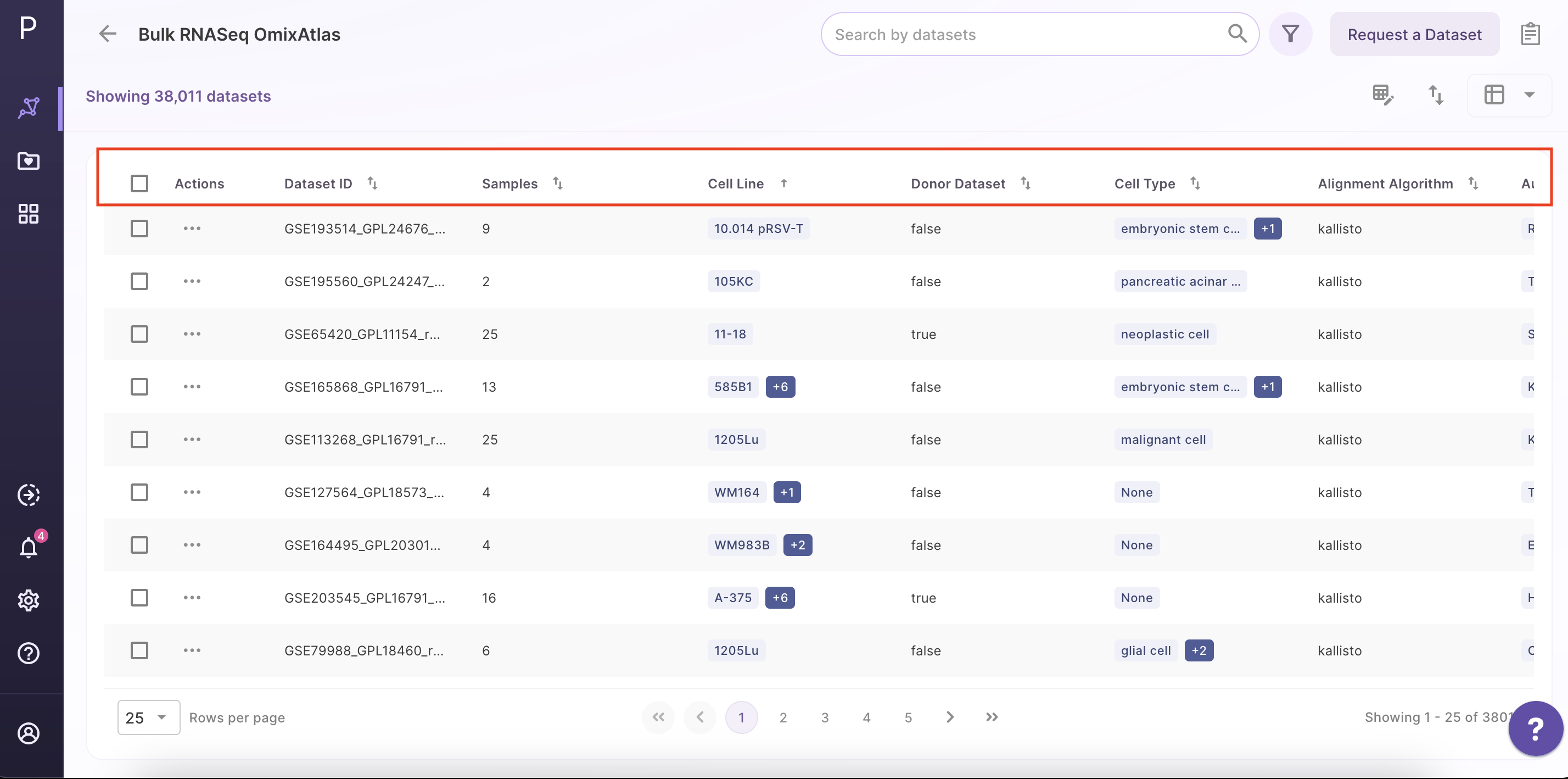Select the edit table columns icon
The image size is (1568, 779).
(x=1384, y=95)
